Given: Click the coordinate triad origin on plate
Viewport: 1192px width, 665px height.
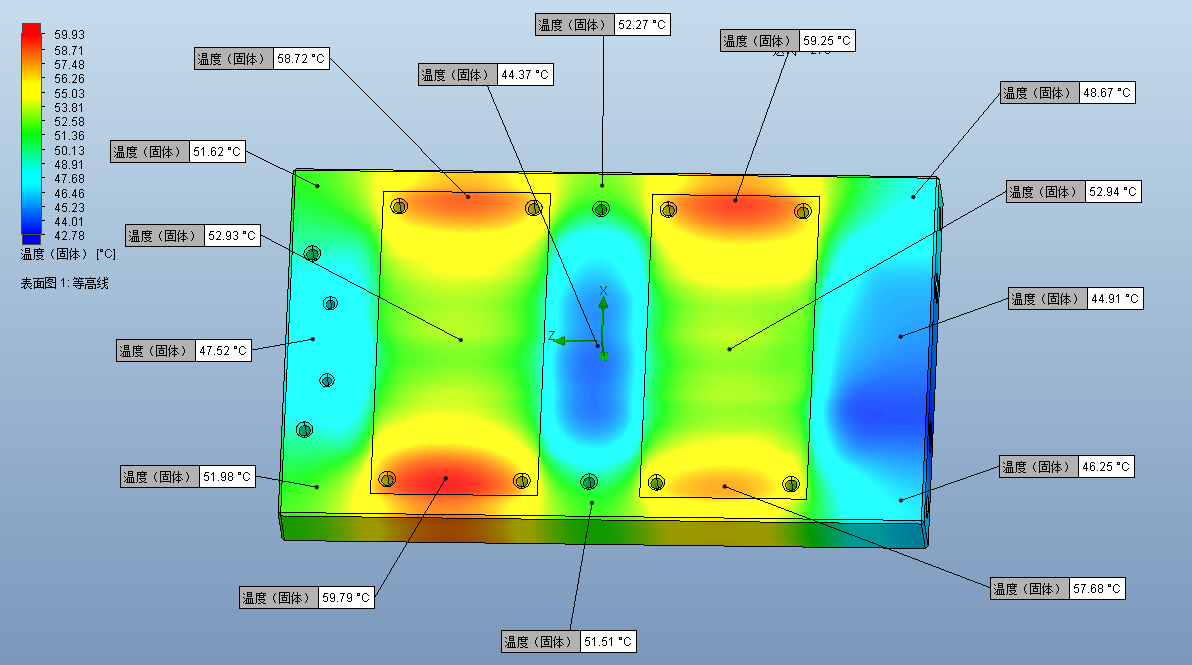Looking at the screenshot, I should coord(603,342).
